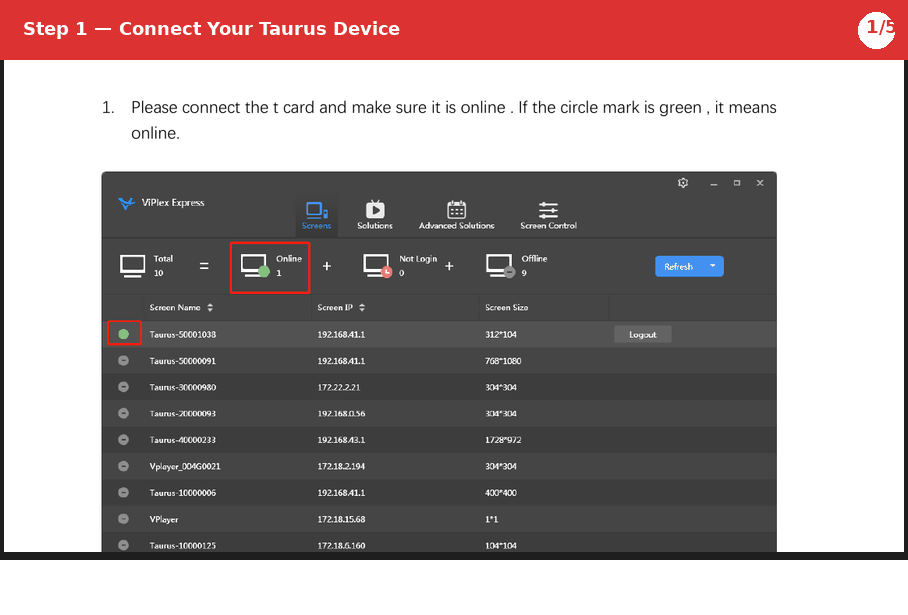Select the Taurus-10000006 screen name
908x615 pixels.
(x=182, y=493)
